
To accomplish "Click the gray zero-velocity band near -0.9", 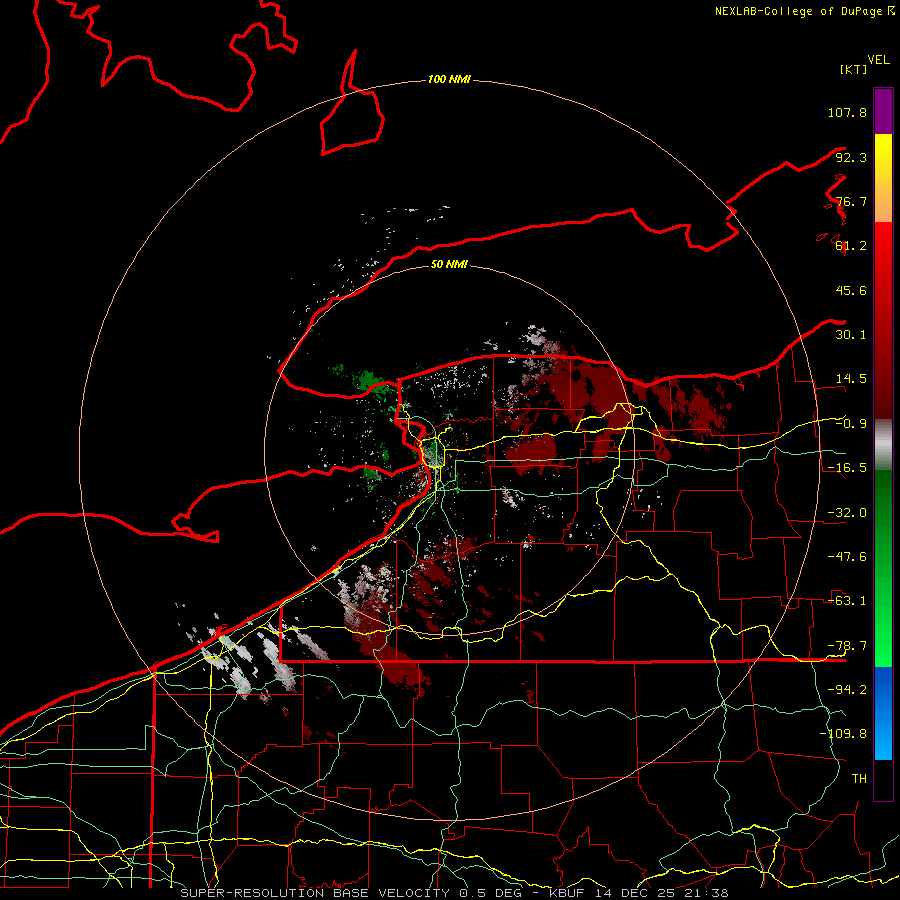I will pyautogui.click(x=883, y=444).
